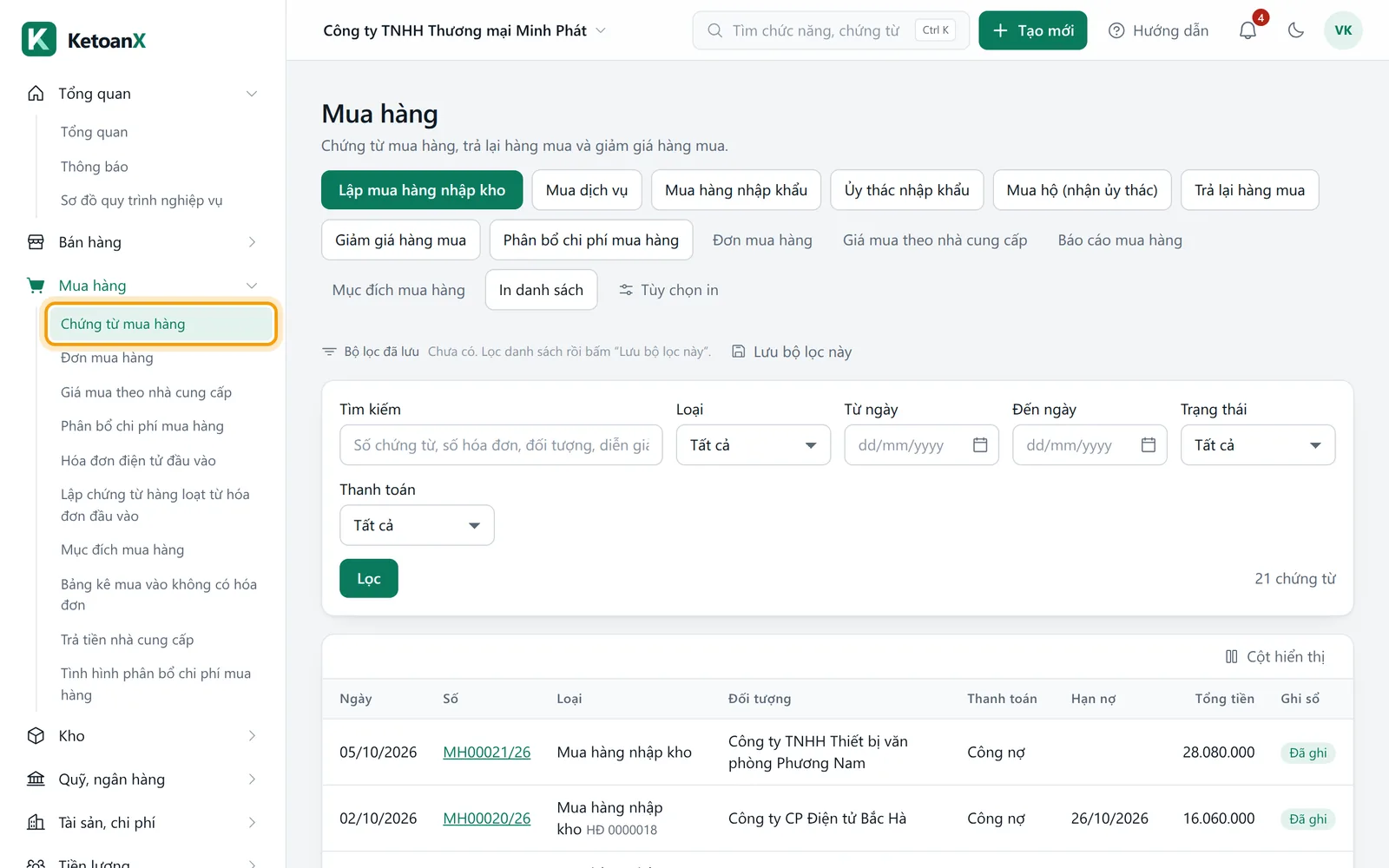The width and height of the screenshot is (1389, 868).
Task: Open the VK user avatar menu
Action: 1343,30
